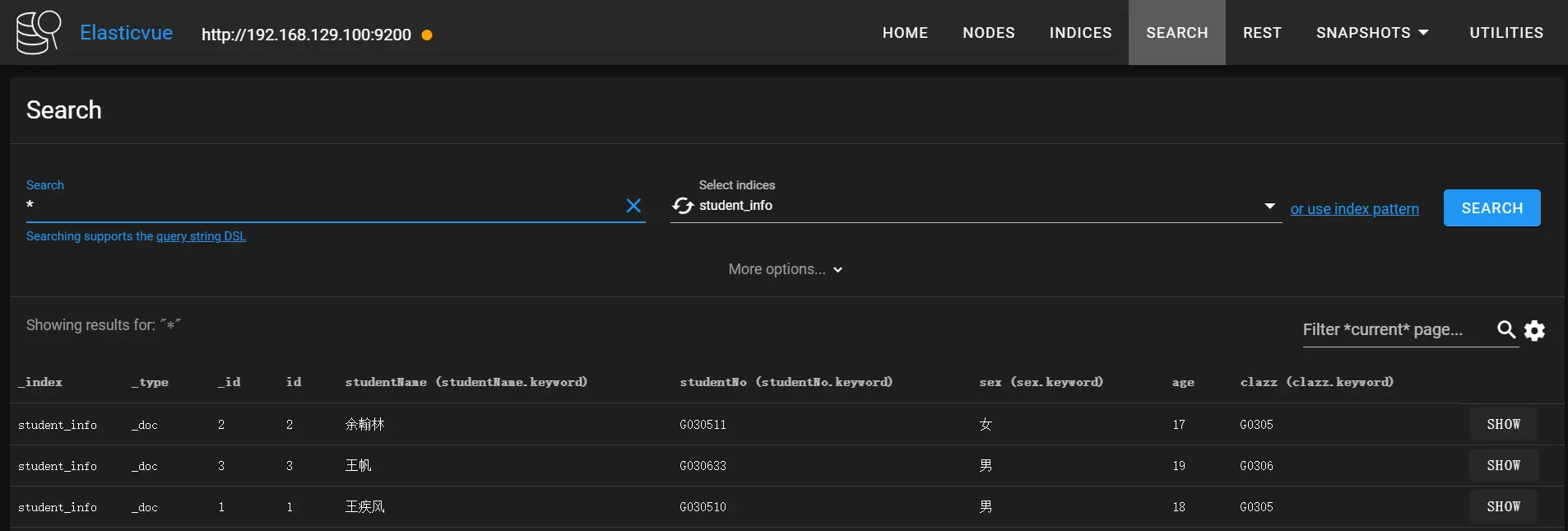Open the query string DSL link
Screen dimensions: 1568x531
click(x=201, y=236)
